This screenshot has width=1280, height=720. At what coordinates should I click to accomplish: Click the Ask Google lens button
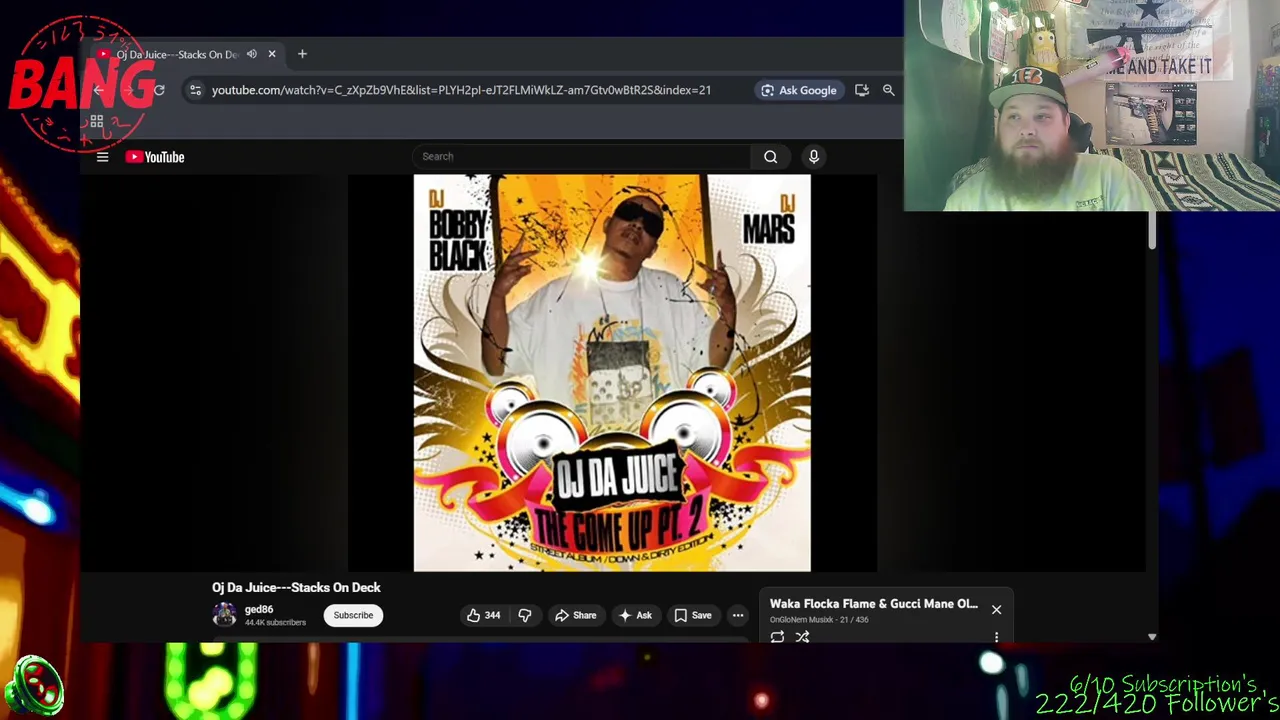[x=798, y=90]
